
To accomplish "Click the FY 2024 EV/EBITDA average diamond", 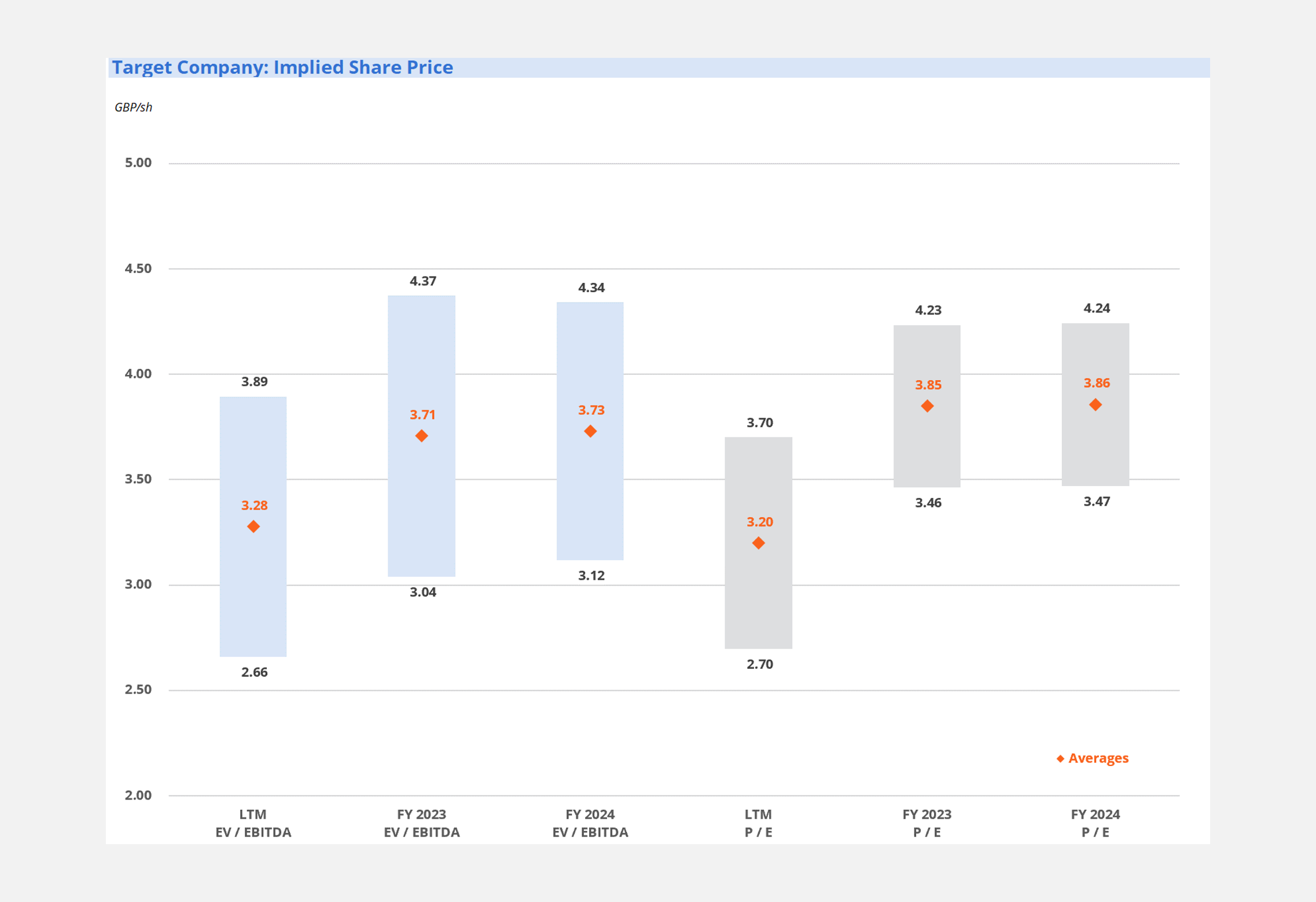I will [x=590, y=431].
